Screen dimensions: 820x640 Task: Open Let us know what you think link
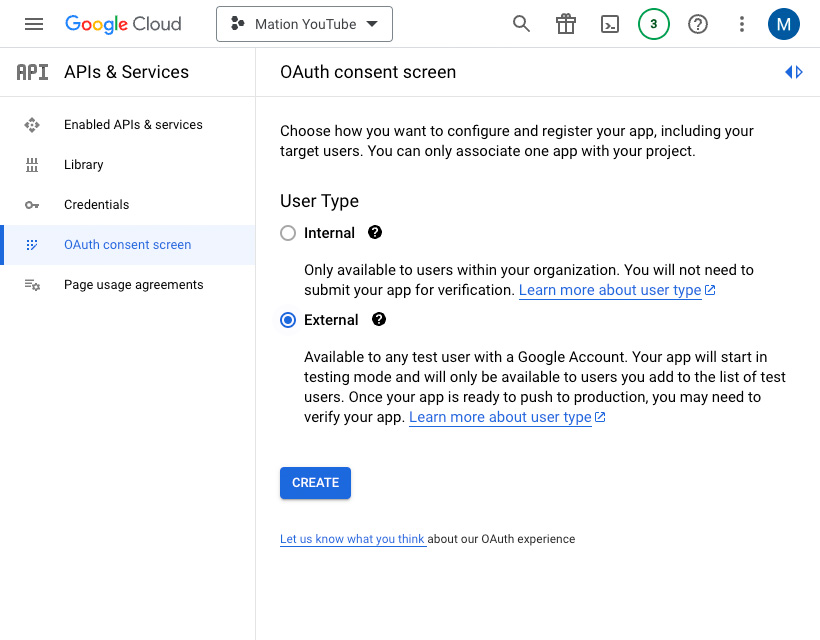click(352, 539)
